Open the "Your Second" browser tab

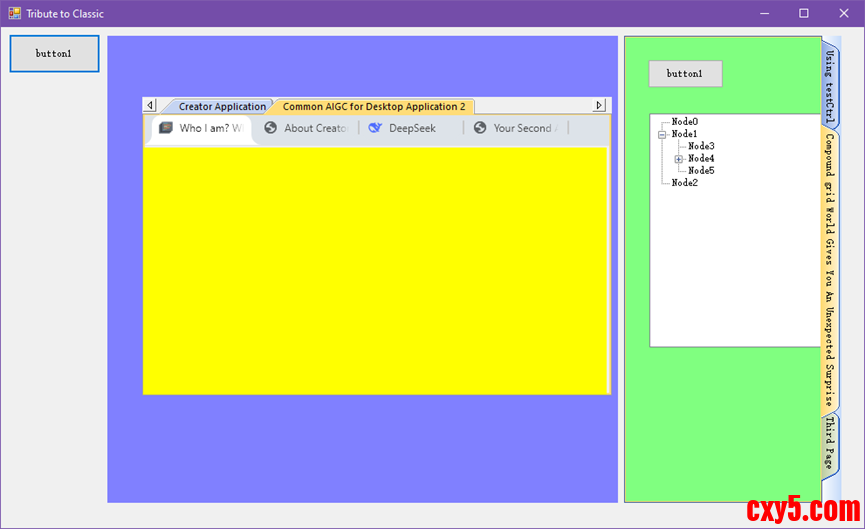pos(515,128)
